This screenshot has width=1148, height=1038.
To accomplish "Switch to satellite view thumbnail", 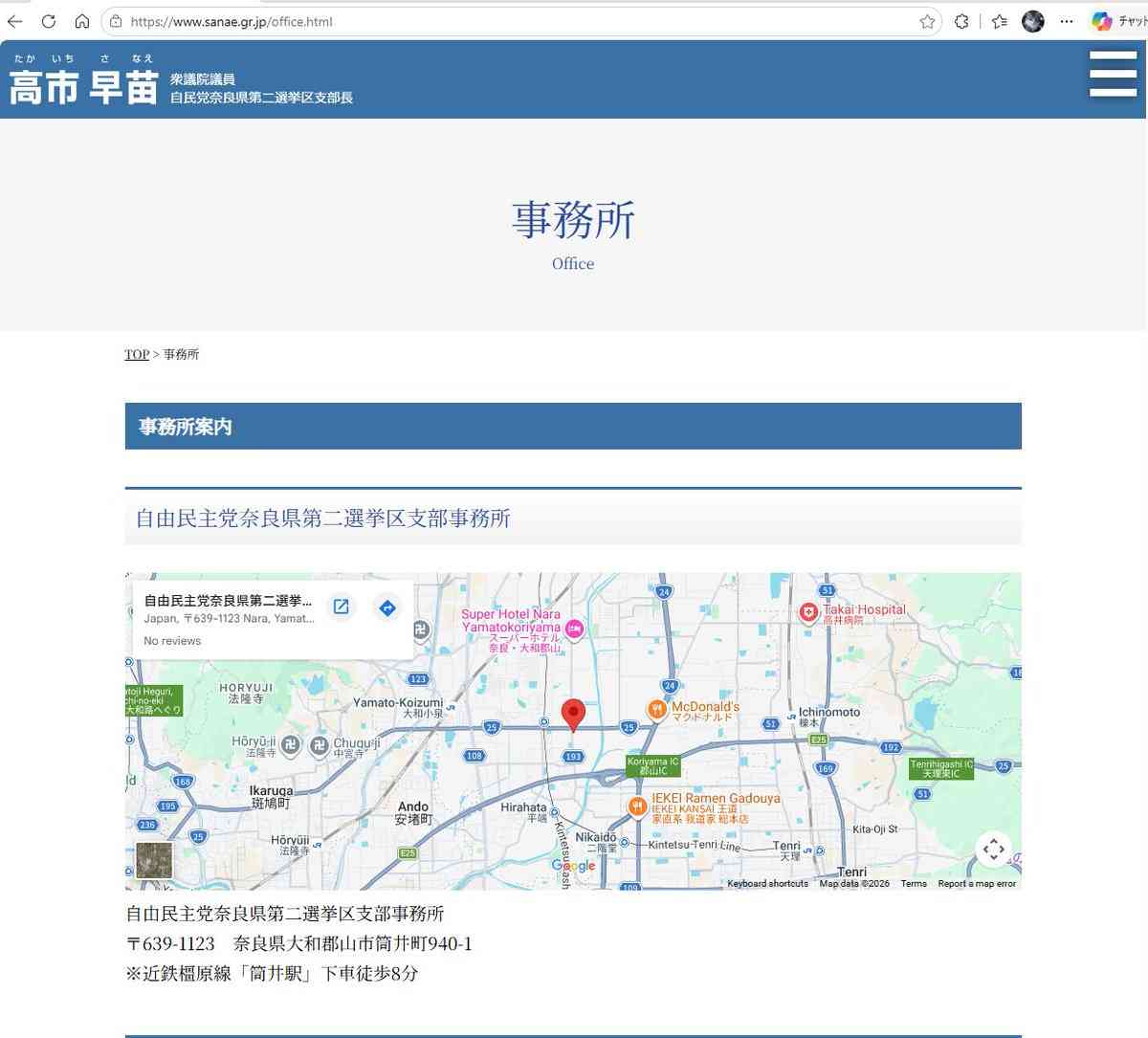I will coord(154,860).
